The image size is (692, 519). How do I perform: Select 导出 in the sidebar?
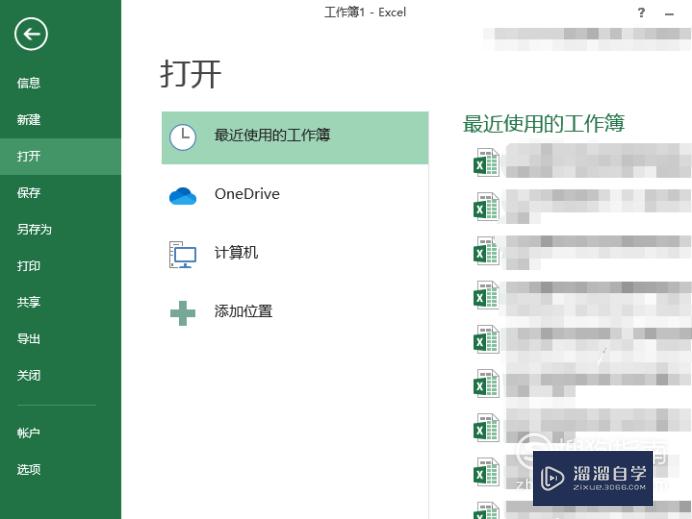tap(29, 339)
